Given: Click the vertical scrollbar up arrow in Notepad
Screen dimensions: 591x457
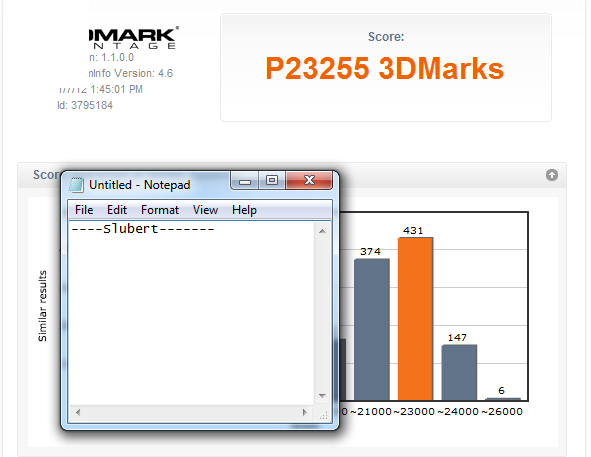Looking at the screenshot, I should point(322,231).
